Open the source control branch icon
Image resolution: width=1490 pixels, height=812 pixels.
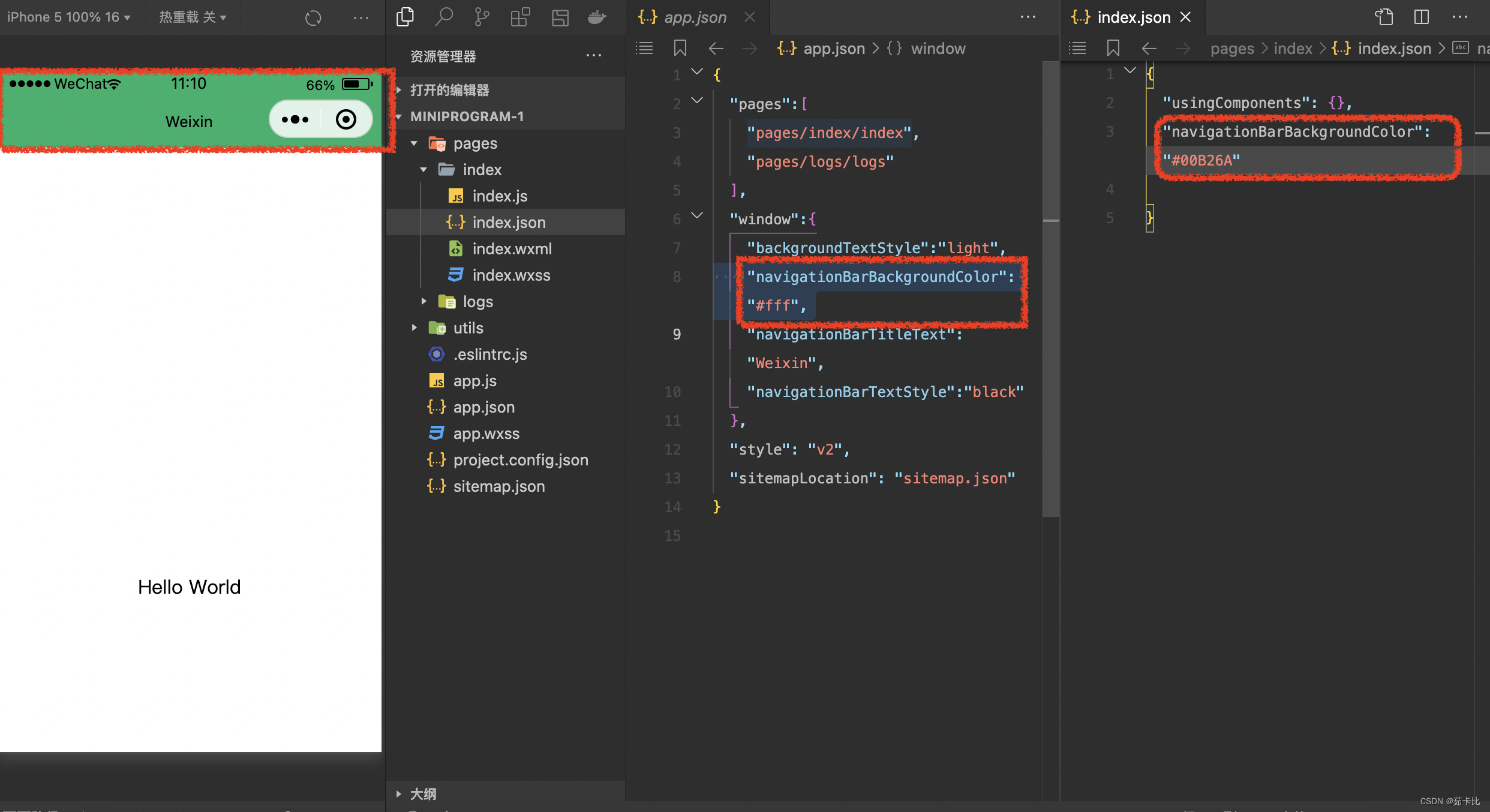(x=482, y=17)
